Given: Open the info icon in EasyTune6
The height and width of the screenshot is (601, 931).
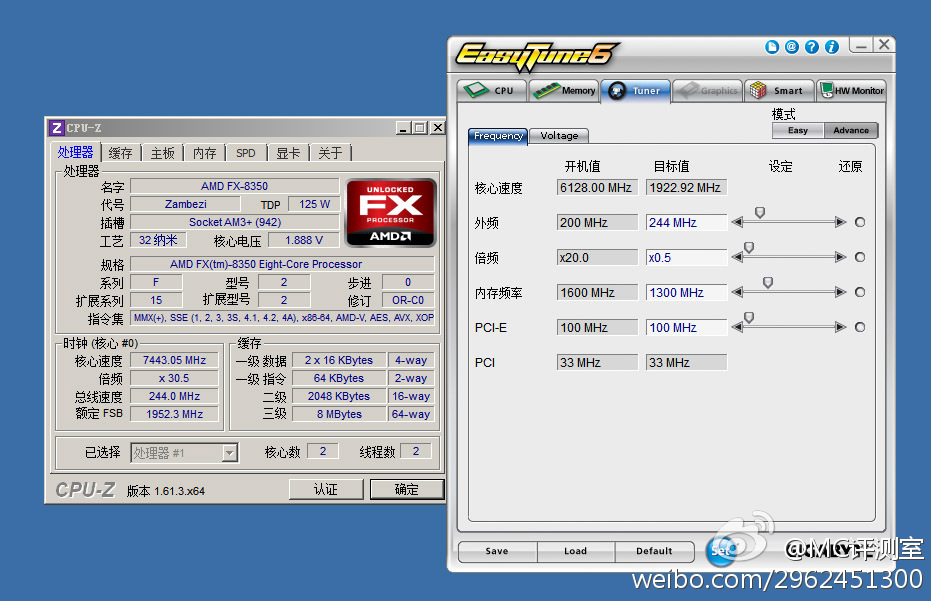Looking at the screenshot, I should click(832, 47).
